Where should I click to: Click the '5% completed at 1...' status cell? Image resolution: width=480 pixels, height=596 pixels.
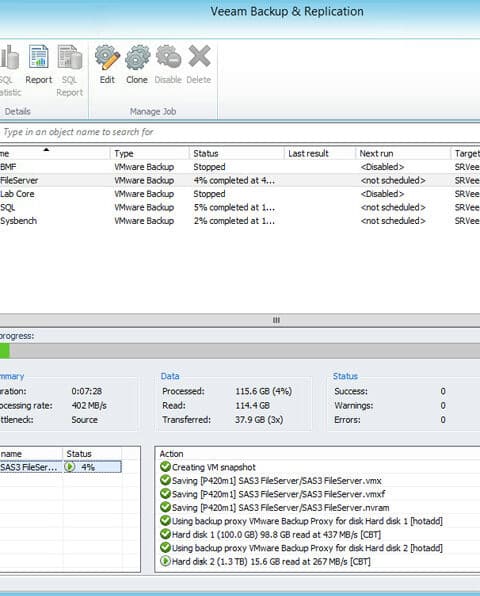pos(234,207)
